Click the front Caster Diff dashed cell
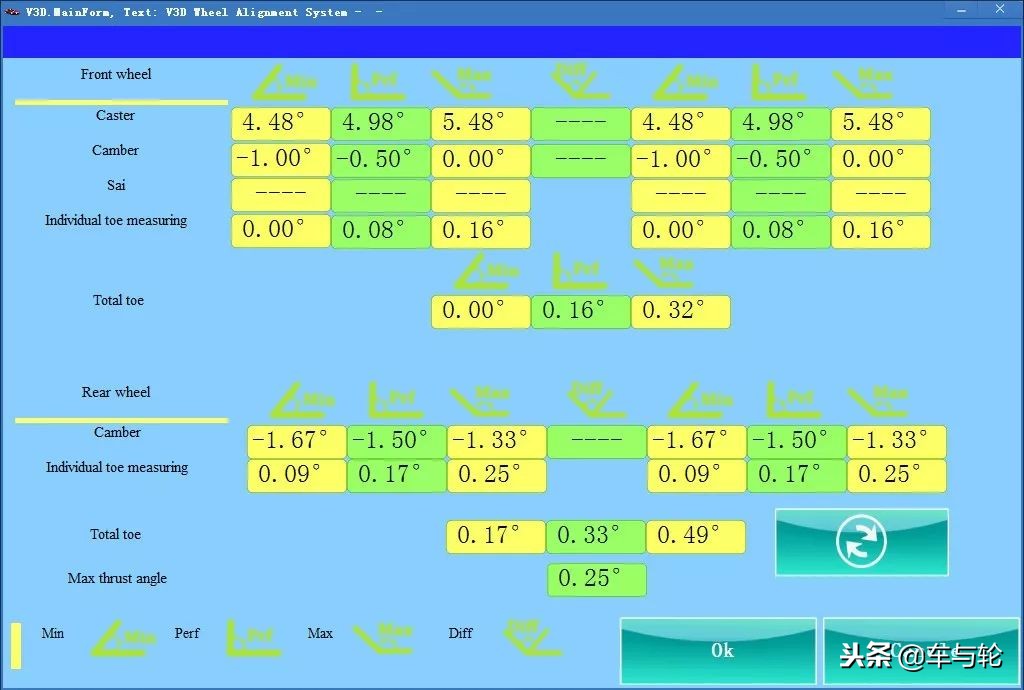The image size is (1024, 690). click(x=581, y=123)
